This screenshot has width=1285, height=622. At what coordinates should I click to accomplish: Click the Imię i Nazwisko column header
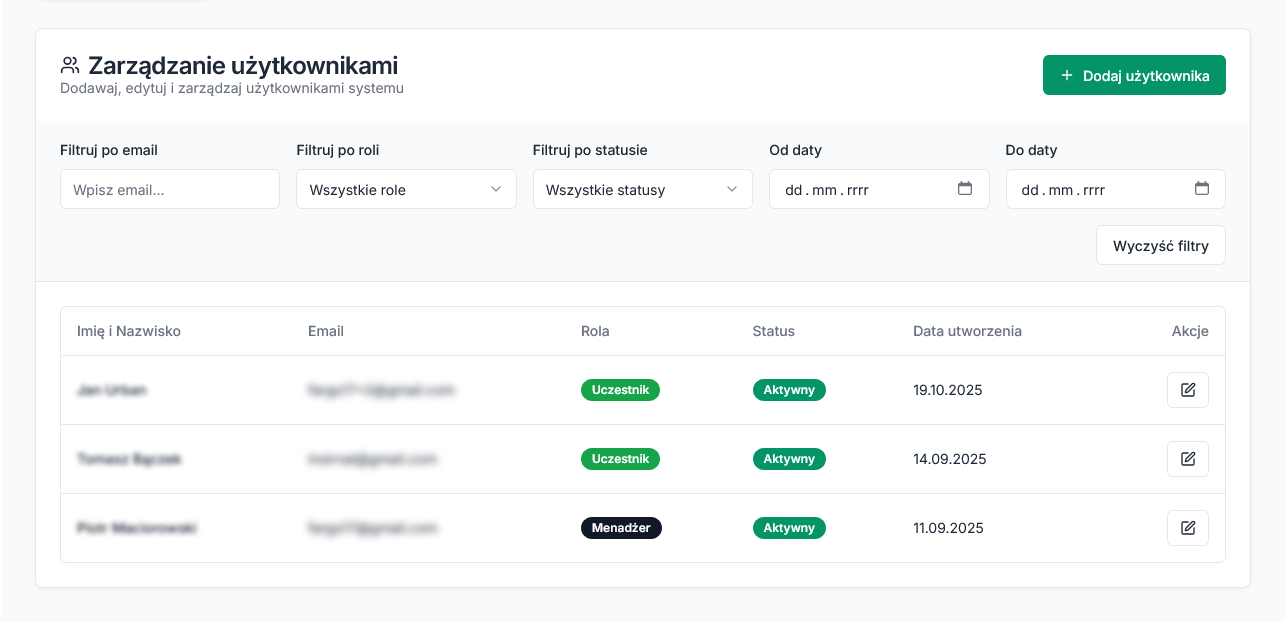pyautogui.click(x=129, y=331)
